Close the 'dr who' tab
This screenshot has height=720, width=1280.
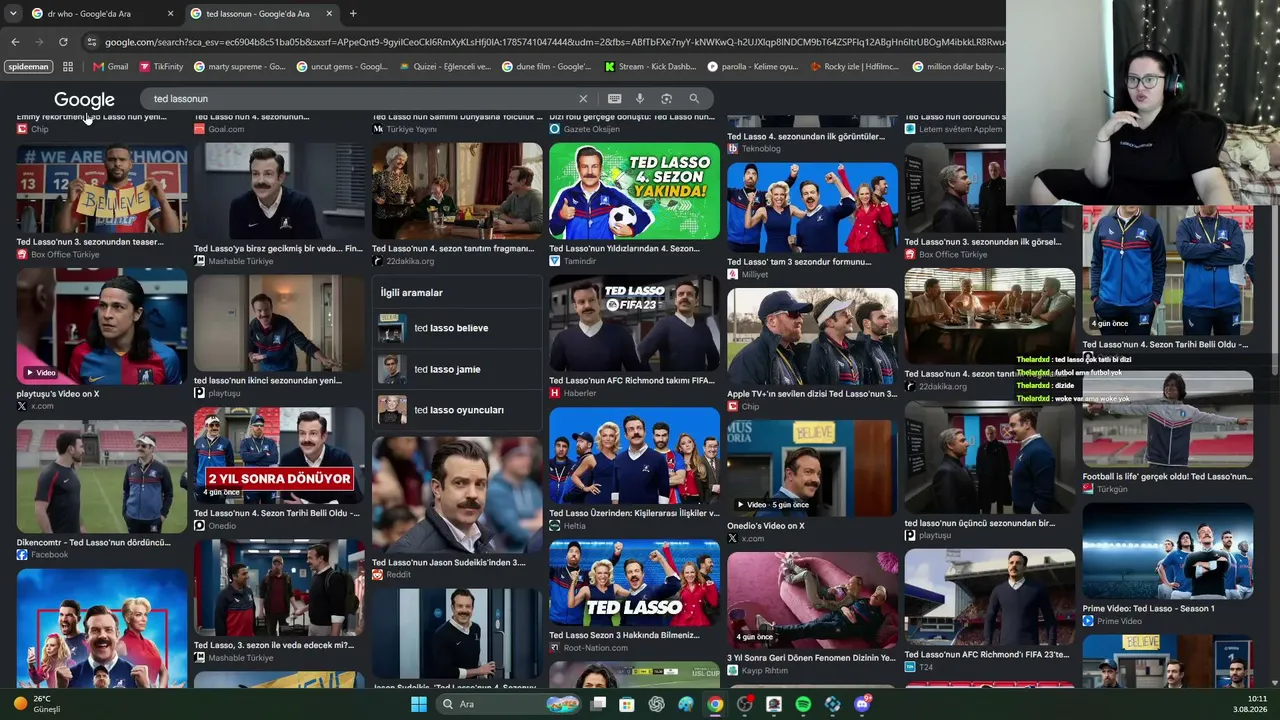pos(170,14)
